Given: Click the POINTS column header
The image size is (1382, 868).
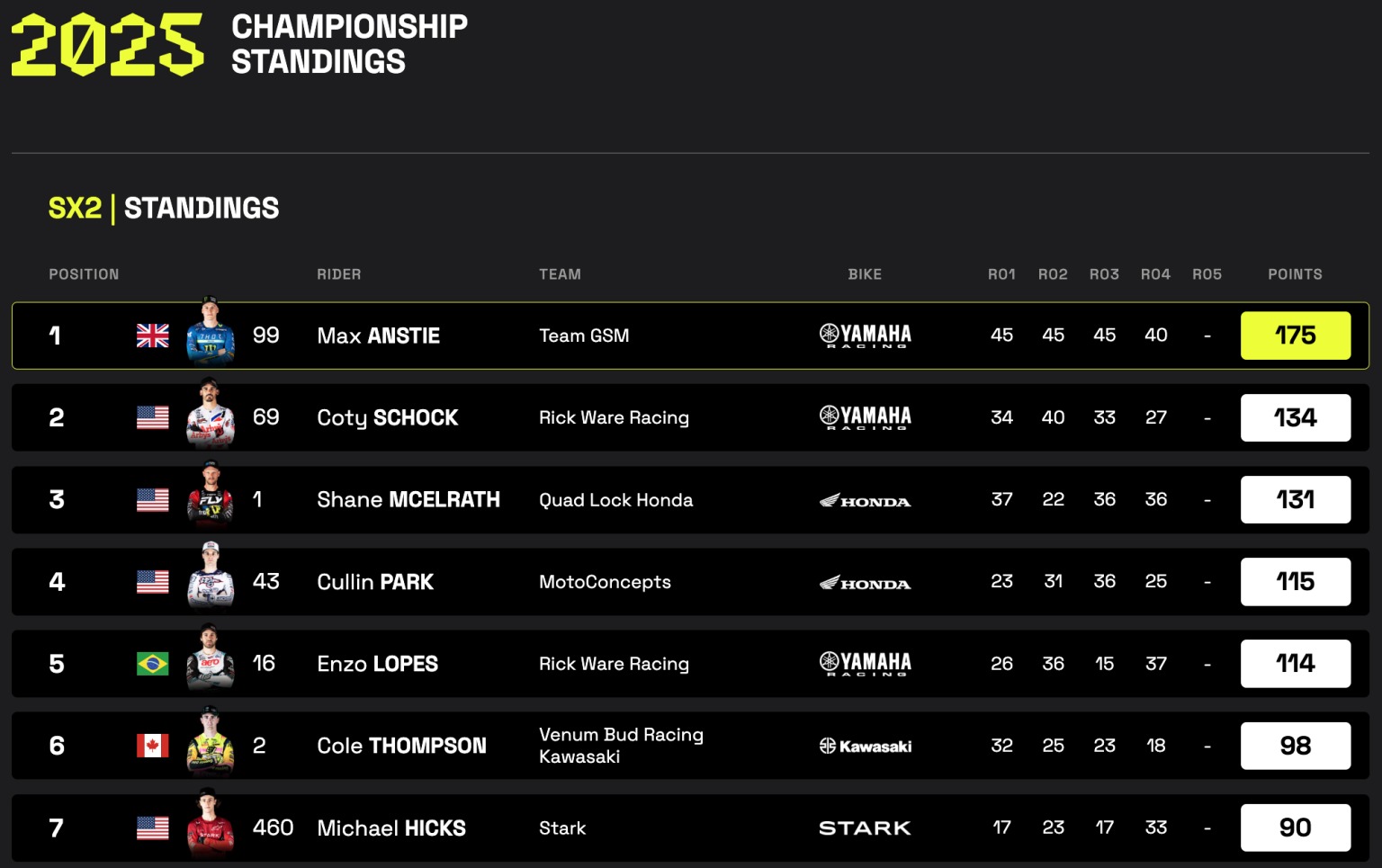Looking at the screenshot, I should tap(1295, 274).
